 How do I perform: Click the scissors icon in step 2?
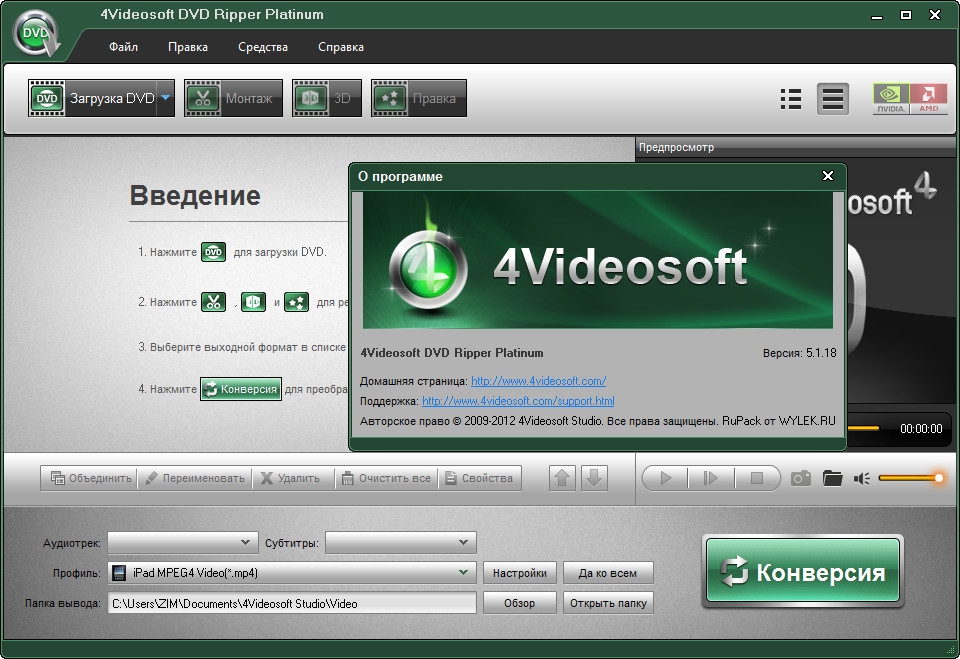point(213,302)
